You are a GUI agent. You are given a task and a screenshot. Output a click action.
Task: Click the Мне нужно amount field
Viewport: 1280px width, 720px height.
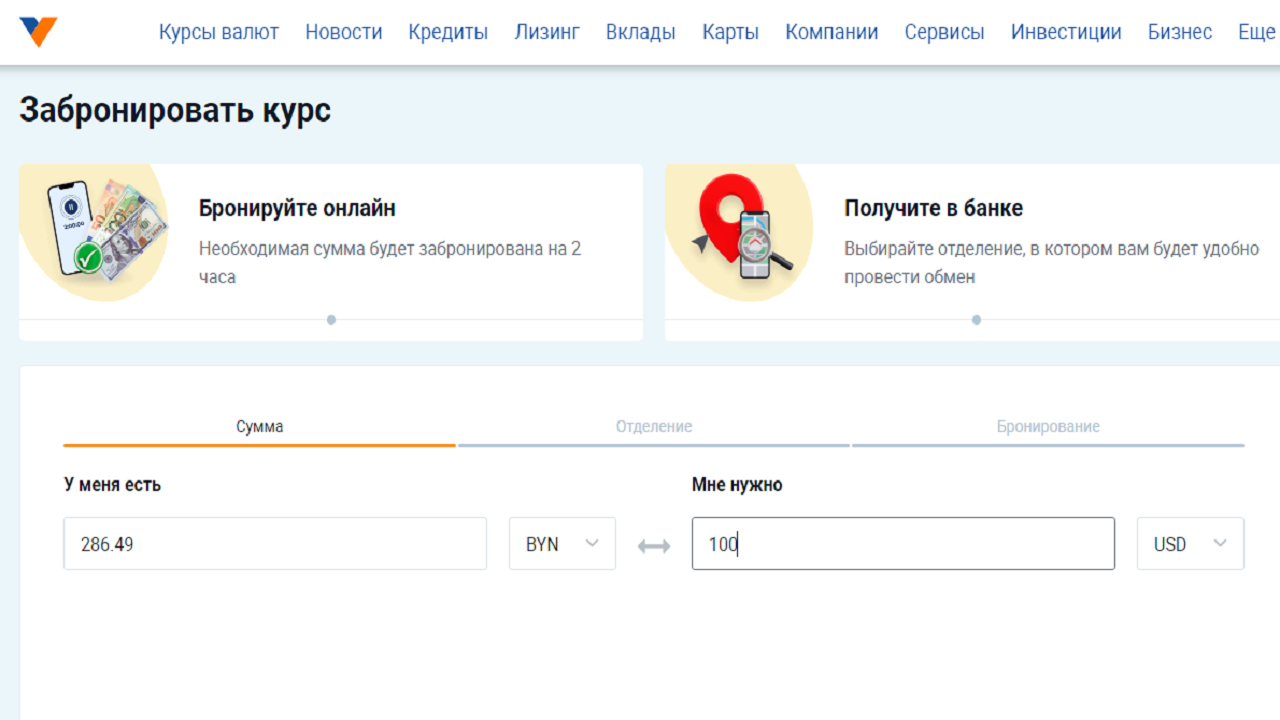[x=902, y=544]
